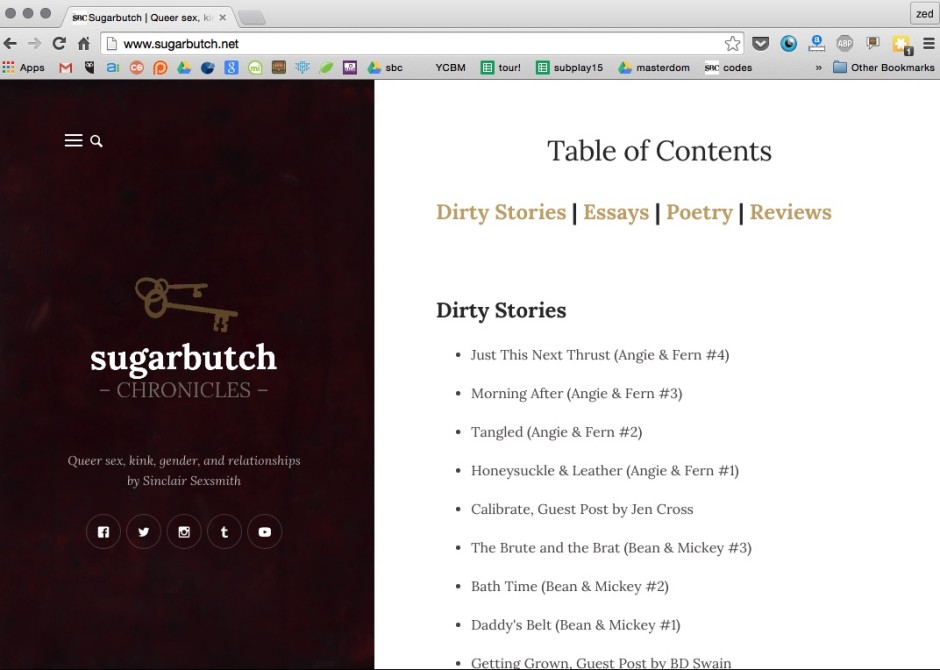Click the skeleton keys site logo
The height and width of the screenshot is (670, 940).
pos(185,304)
